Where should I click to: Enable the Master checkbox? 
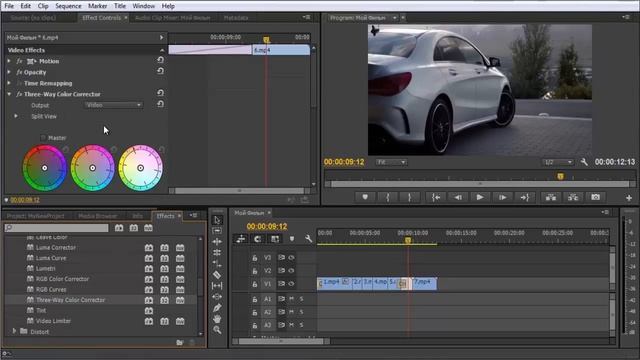[43, 138]
